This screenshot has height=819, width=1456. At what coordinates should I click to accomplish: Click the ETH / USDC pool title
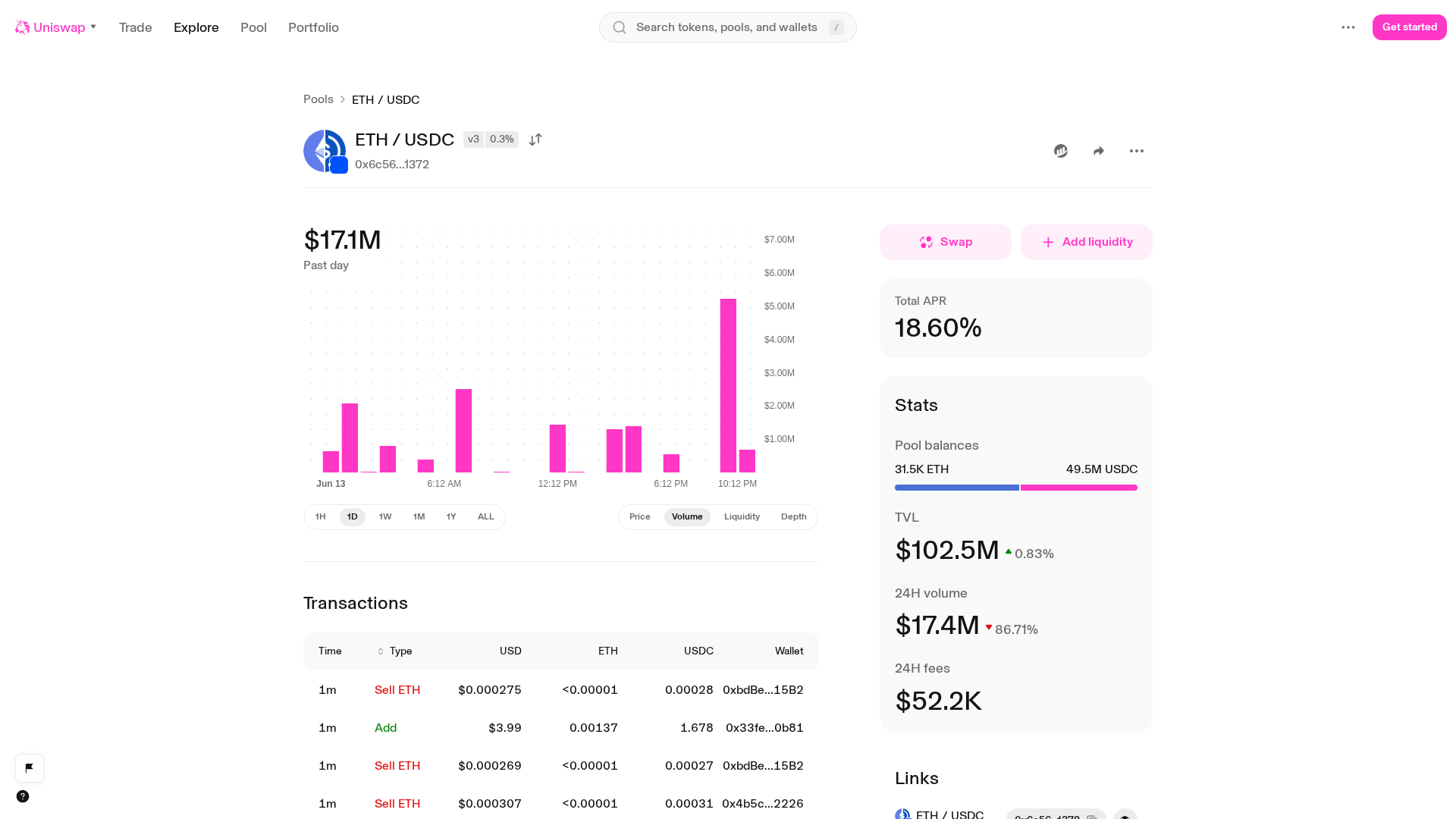(404, 140)
